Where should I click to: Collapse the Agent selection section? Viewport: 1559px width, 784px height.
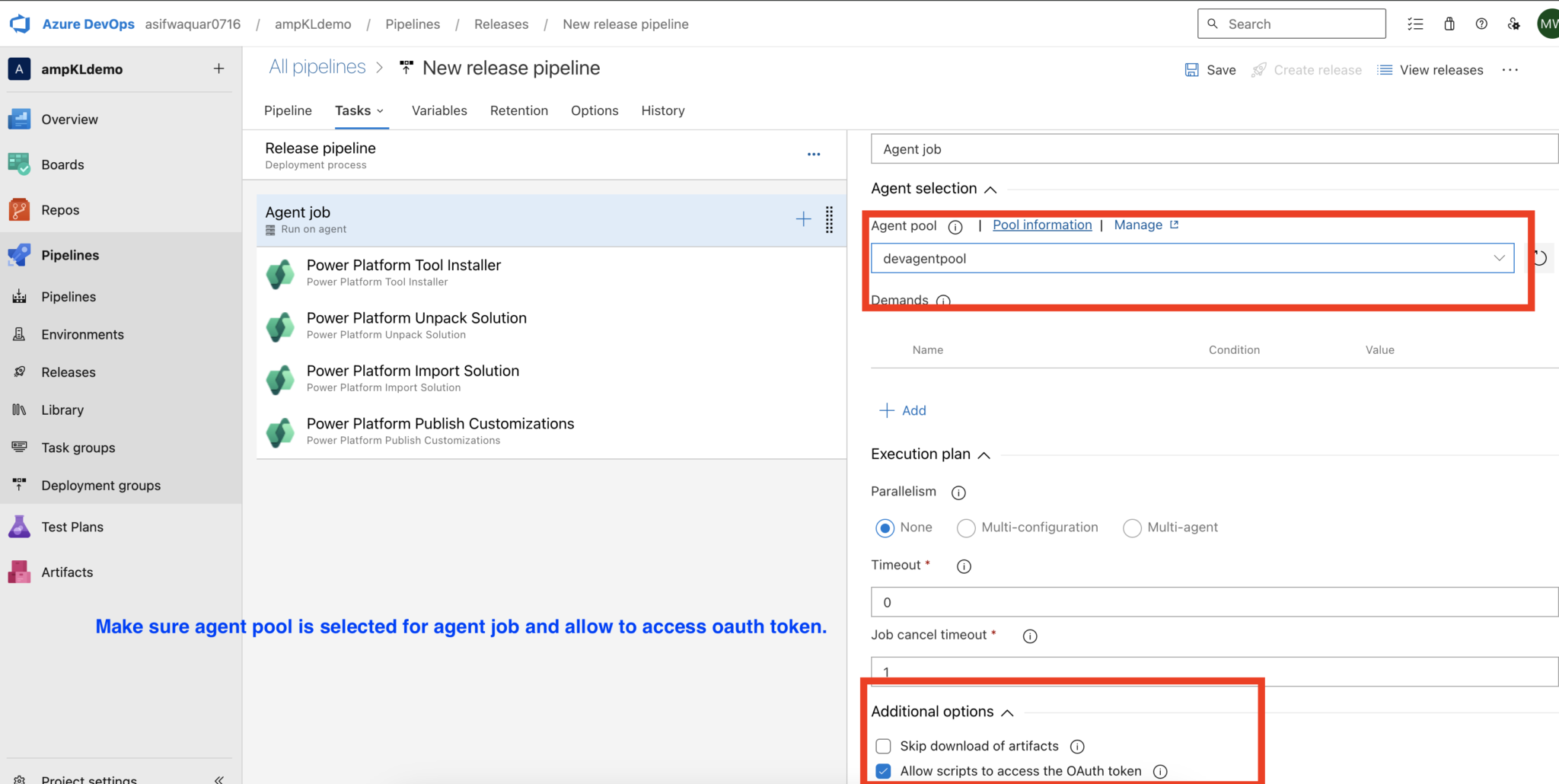[990, 190]
